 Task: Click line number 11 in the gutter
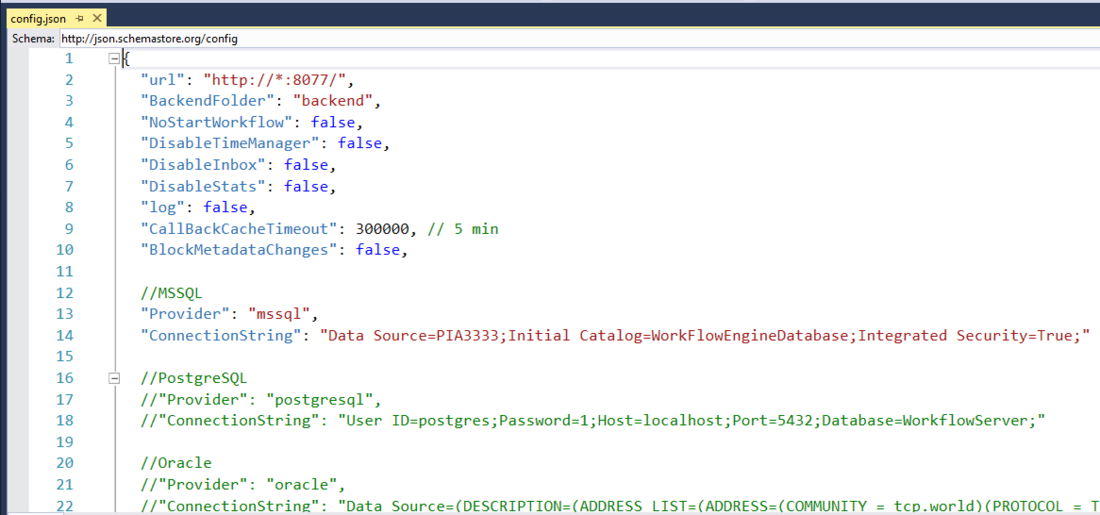pyautogui.click(x=64, y=272)
